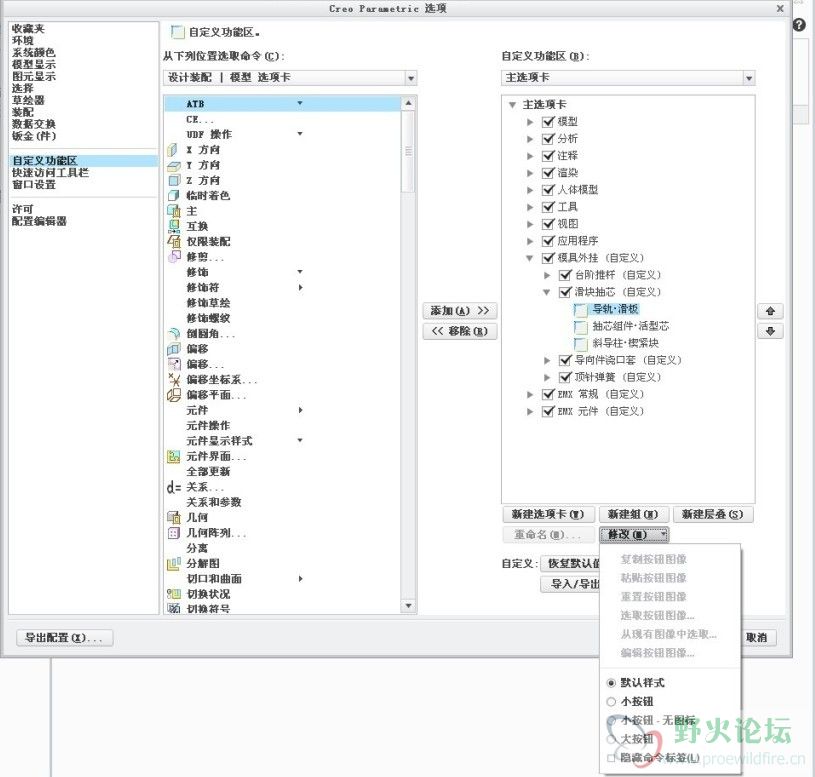Click the 添加 (A) >> button
Viewport: 815px width, 777px height.
(460, 311)
